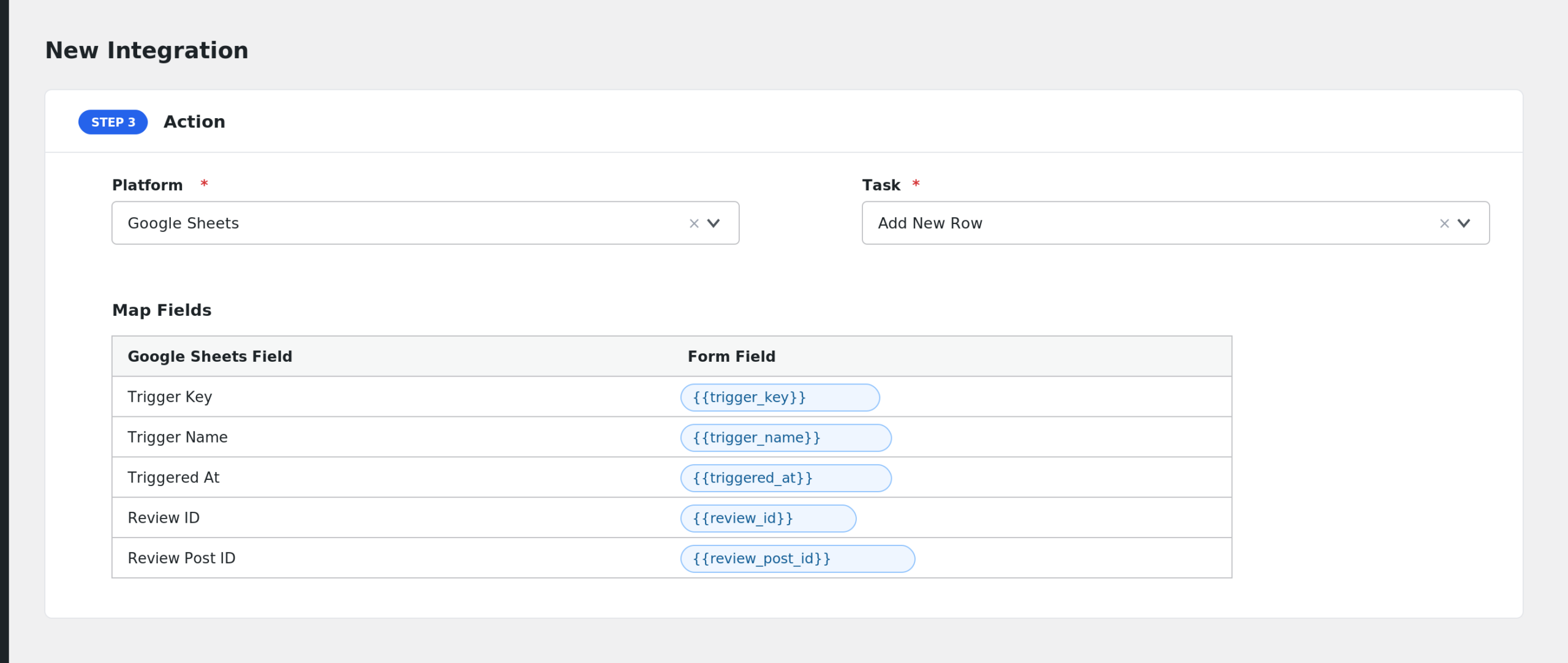Expand the Platform dropdown arrow

click(x=714, y=223)
